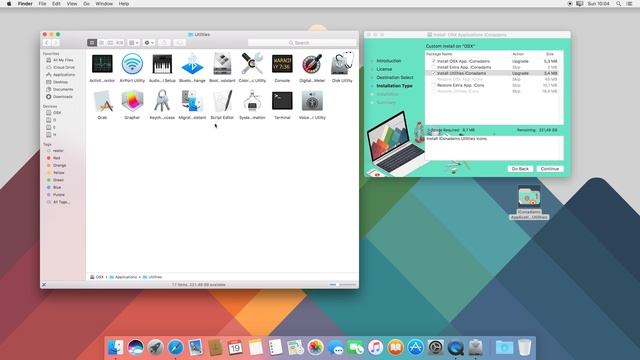Click Edit Tags button in Finder toolbar
The height and width of the screenshot is (360, 640).
tap(179, 42)
